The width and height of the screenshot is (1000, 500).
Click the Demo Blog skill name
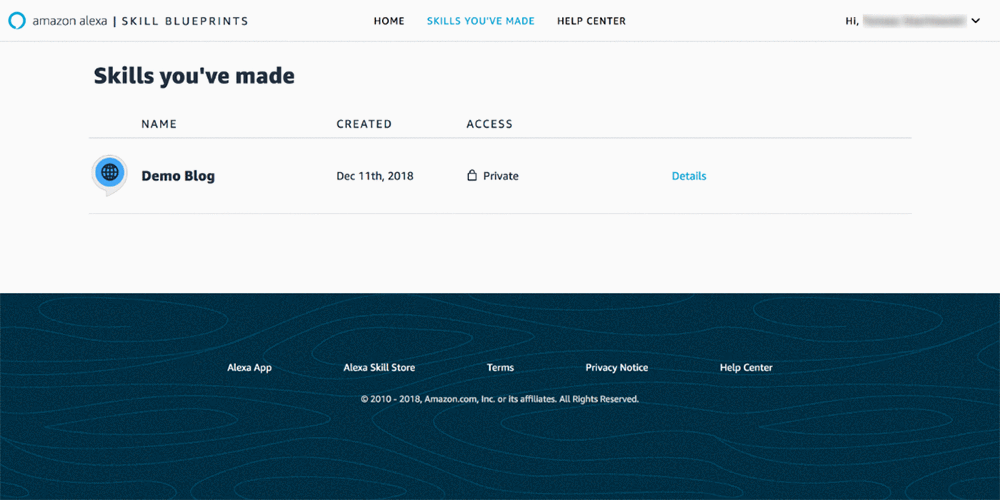point(178,176)
